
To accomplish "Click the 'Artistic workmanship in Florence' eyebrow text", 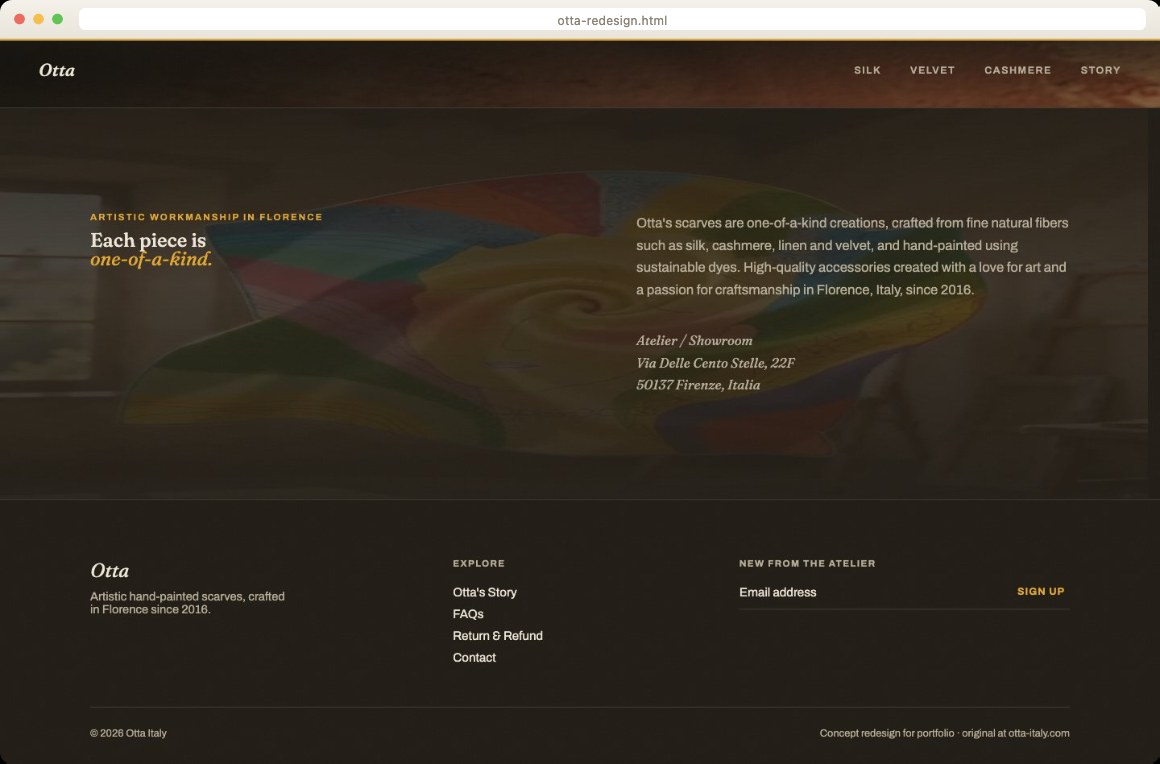I will point(206,217).
